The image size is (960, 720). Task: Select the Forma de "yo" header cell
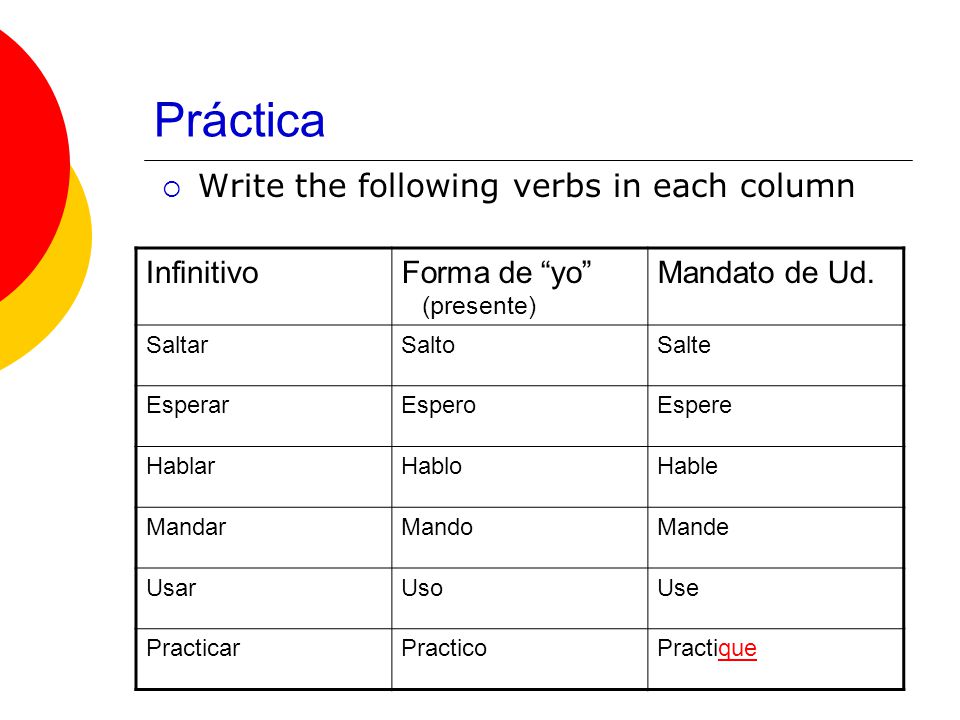coord(519,287)
